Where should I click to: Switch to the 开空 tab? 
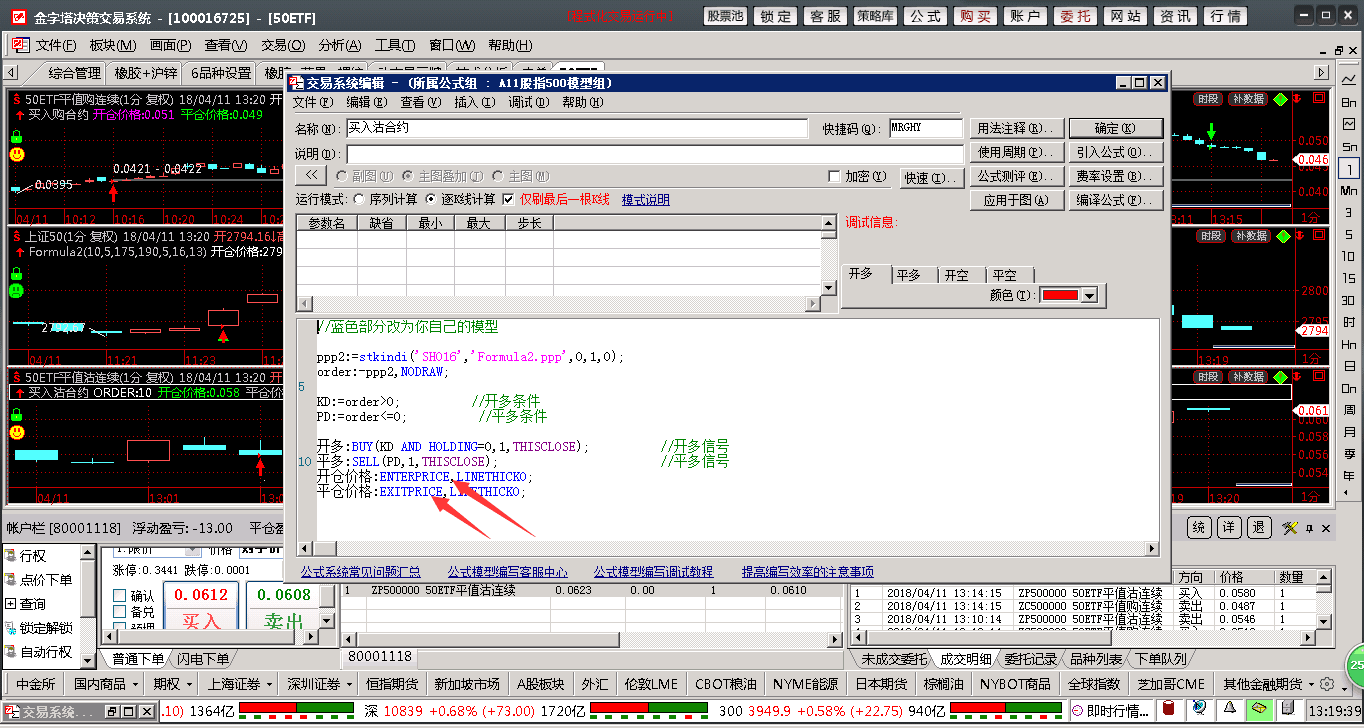961,275
